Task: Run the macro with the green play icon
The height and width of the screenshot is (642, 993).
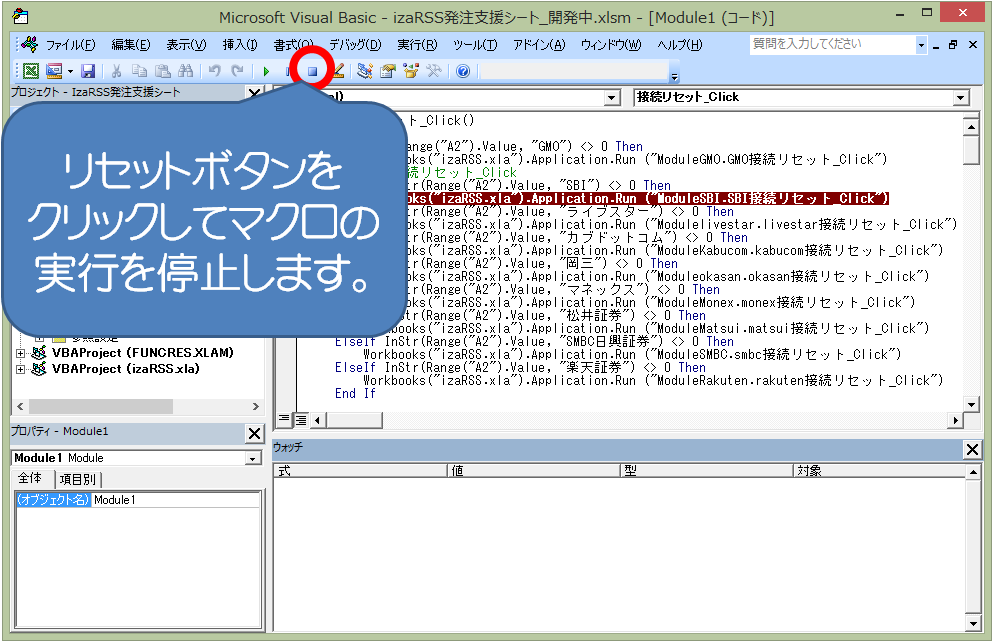Action: [266, 71]
